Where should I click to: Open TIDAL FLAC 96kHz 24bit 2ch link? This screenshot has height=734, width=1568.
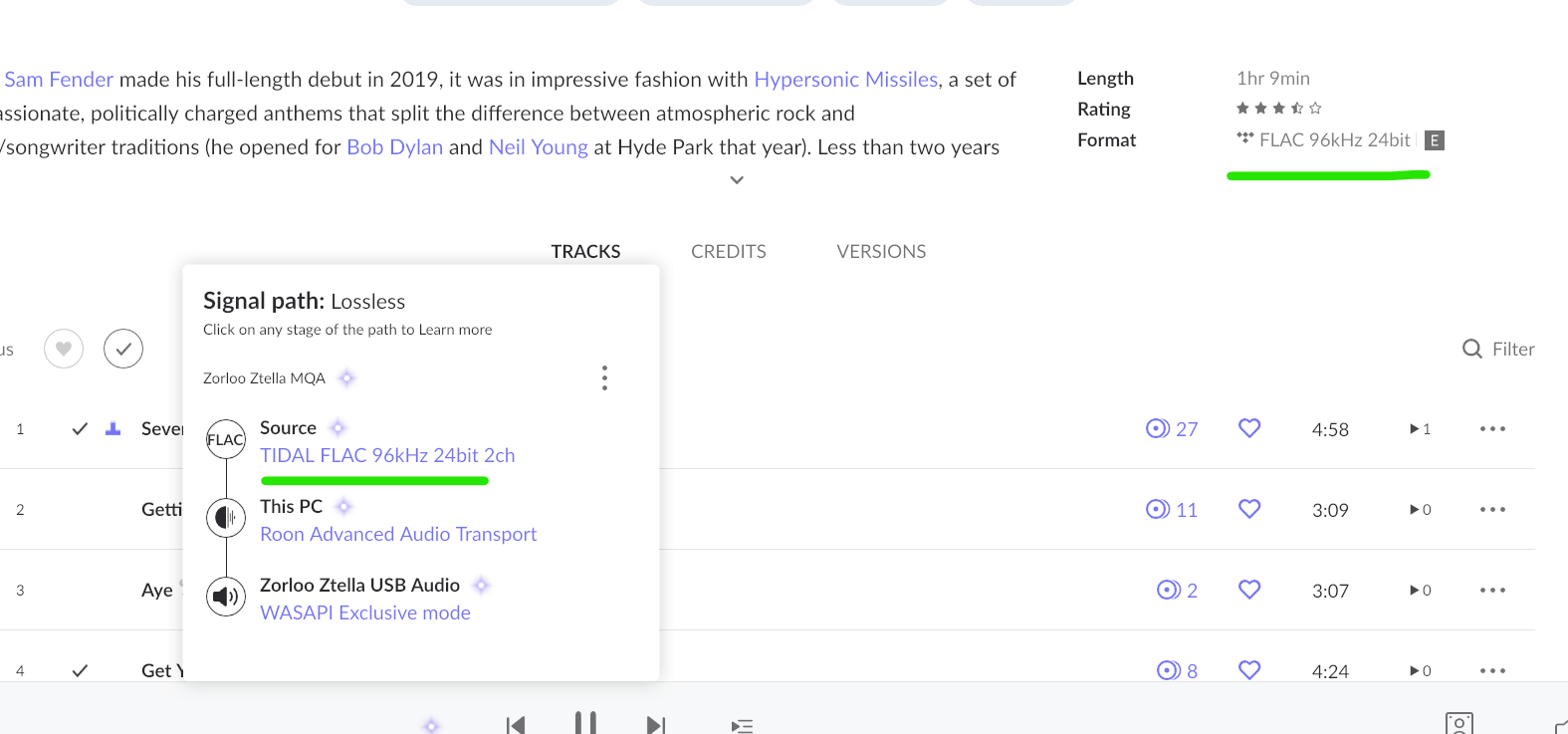[x=387, y=455]
